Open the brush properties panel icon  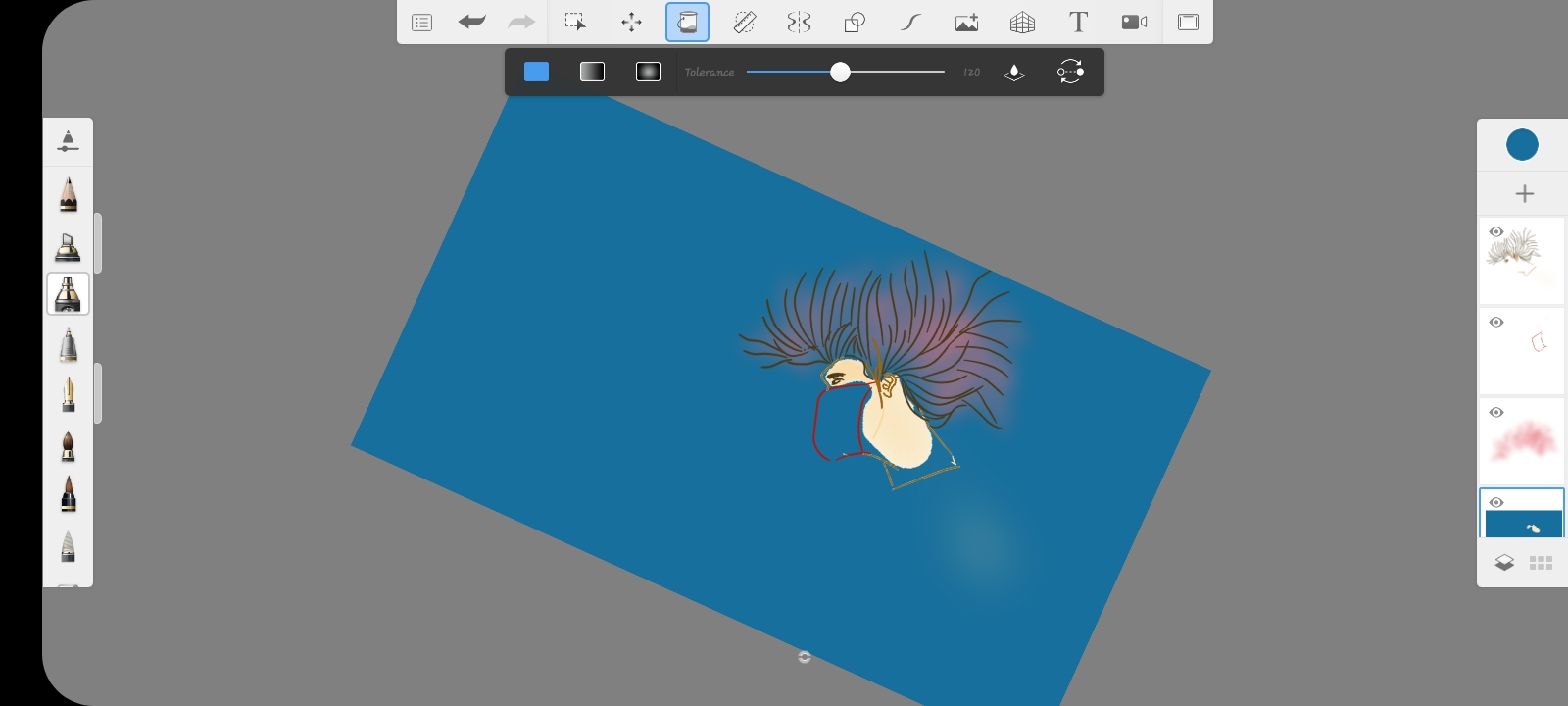coord(68,142)
